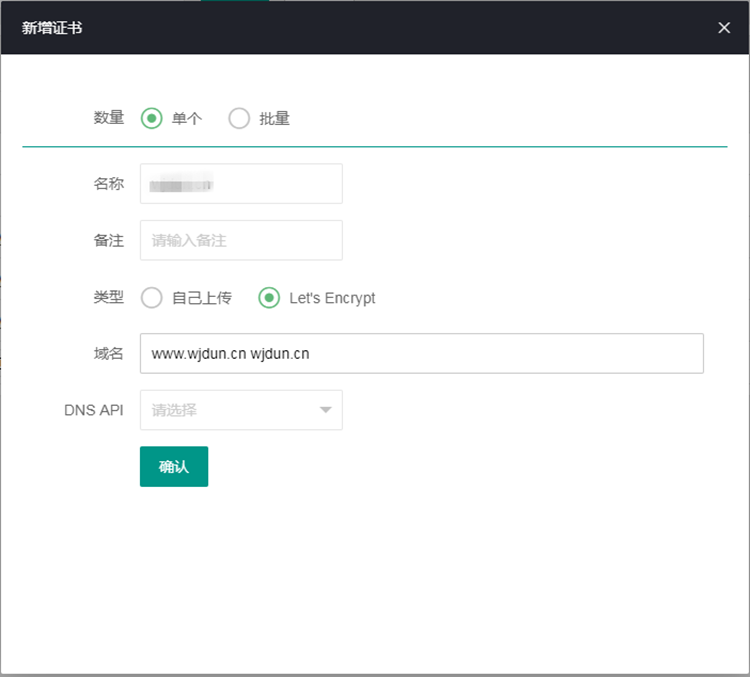Select the 单个 quantity radio button
This screenshot has height=677, width=750.
coord(151,119)
